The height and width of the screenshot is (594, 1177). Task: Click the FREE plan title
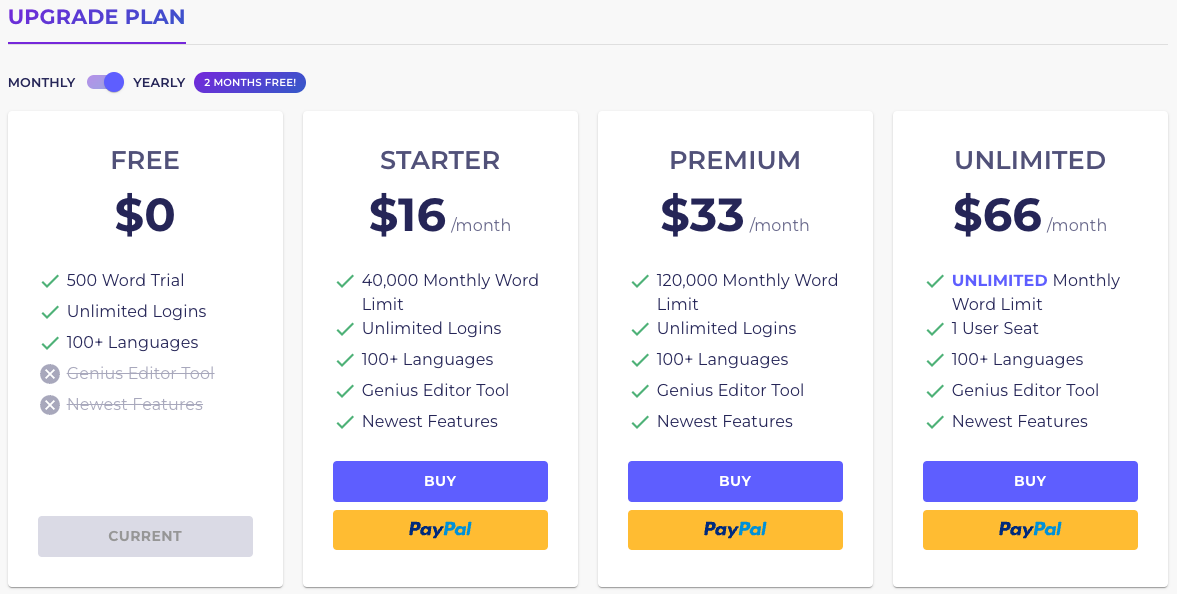tap(145, 160)
